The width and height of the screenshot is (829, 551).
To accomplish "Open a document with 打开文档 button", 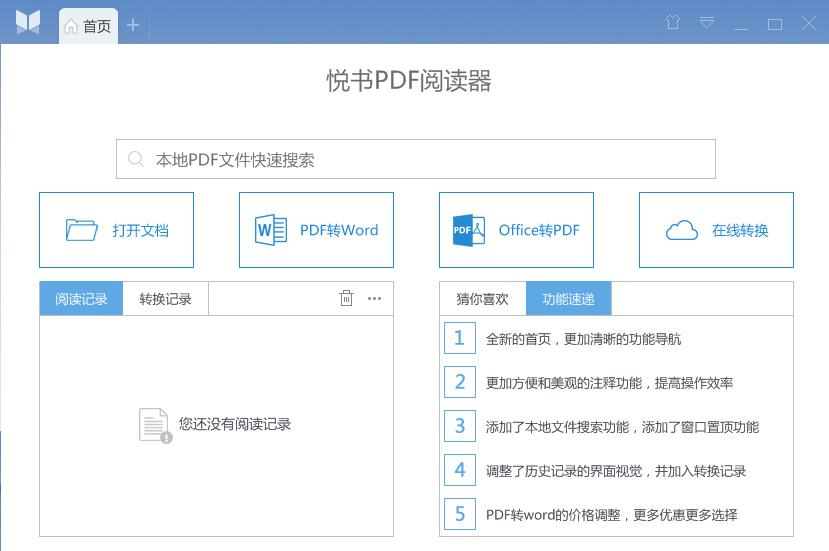I will point(116,230).
